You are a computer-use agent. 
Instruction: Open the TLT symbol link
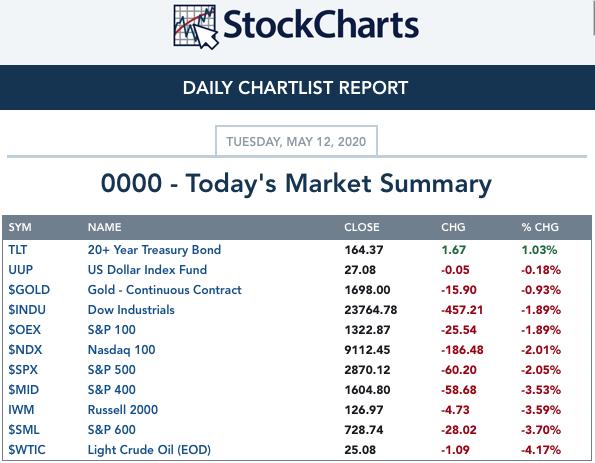(17, 250)
